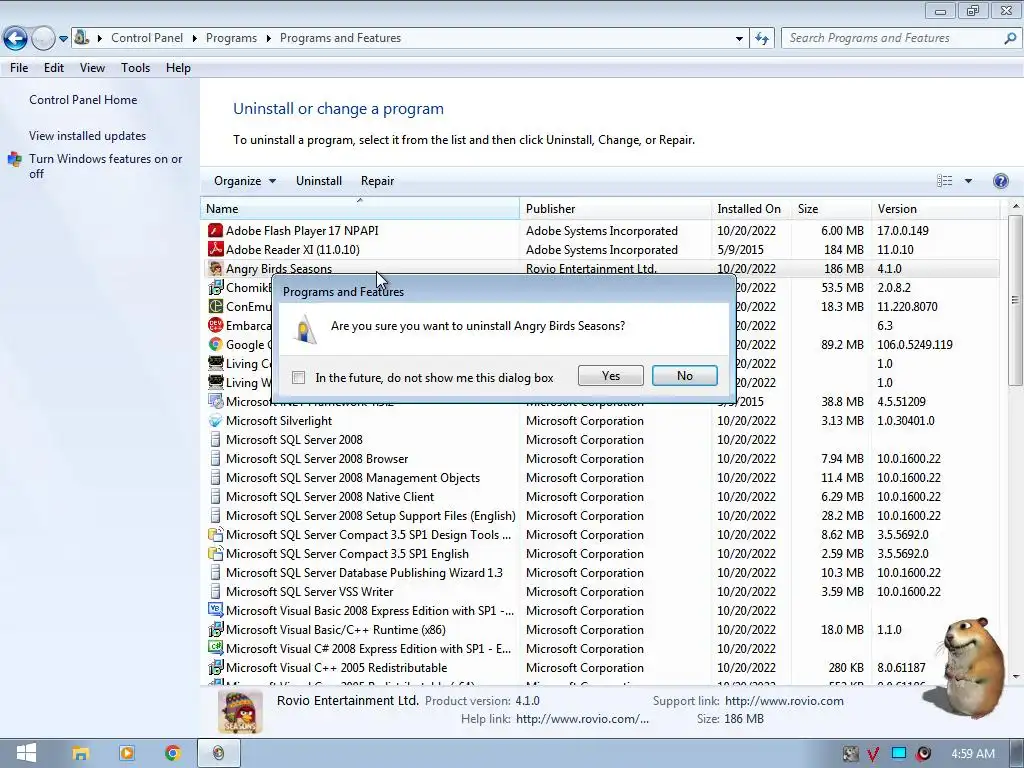This screenshot has height=768, width=1024.
Task: Open Turn Windows features on or off
Action: point(105,166)
